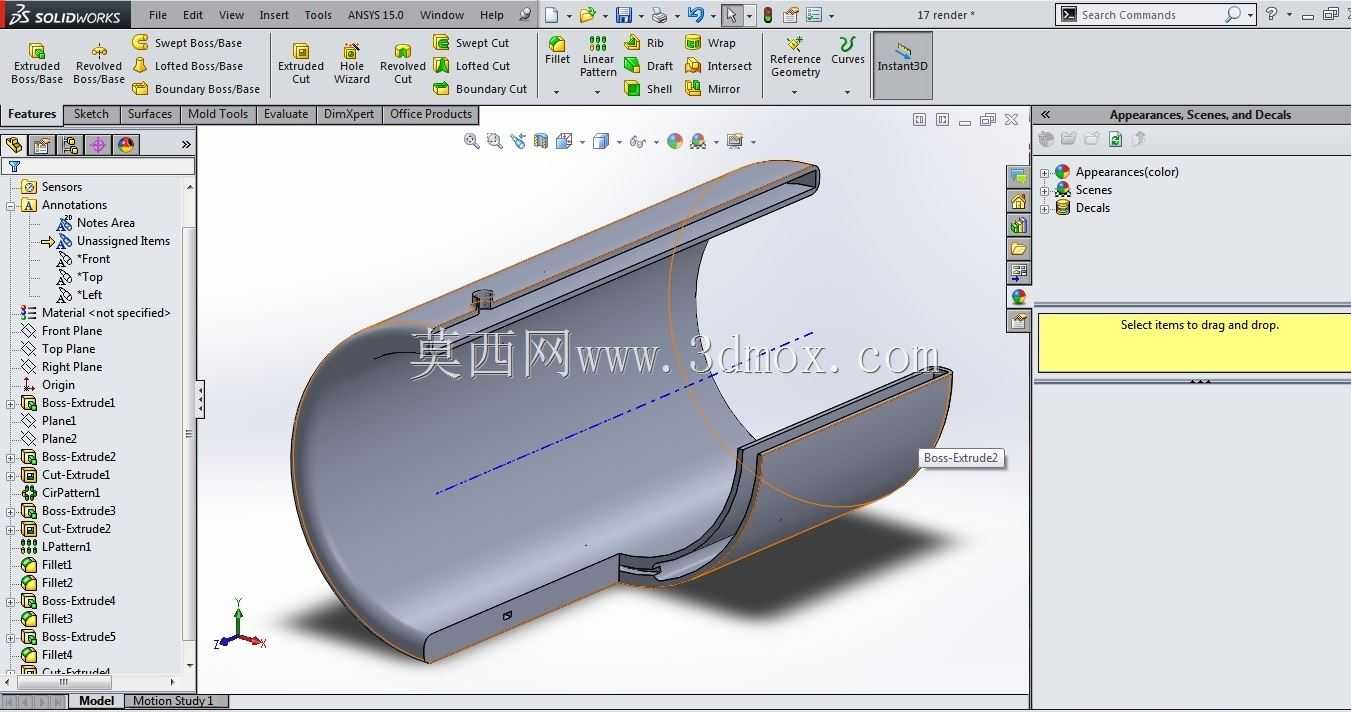Viewport: 1351px width, 712px height.
Task: Open the FeatureManager design tree tab
Action: (x=14, y=145)
